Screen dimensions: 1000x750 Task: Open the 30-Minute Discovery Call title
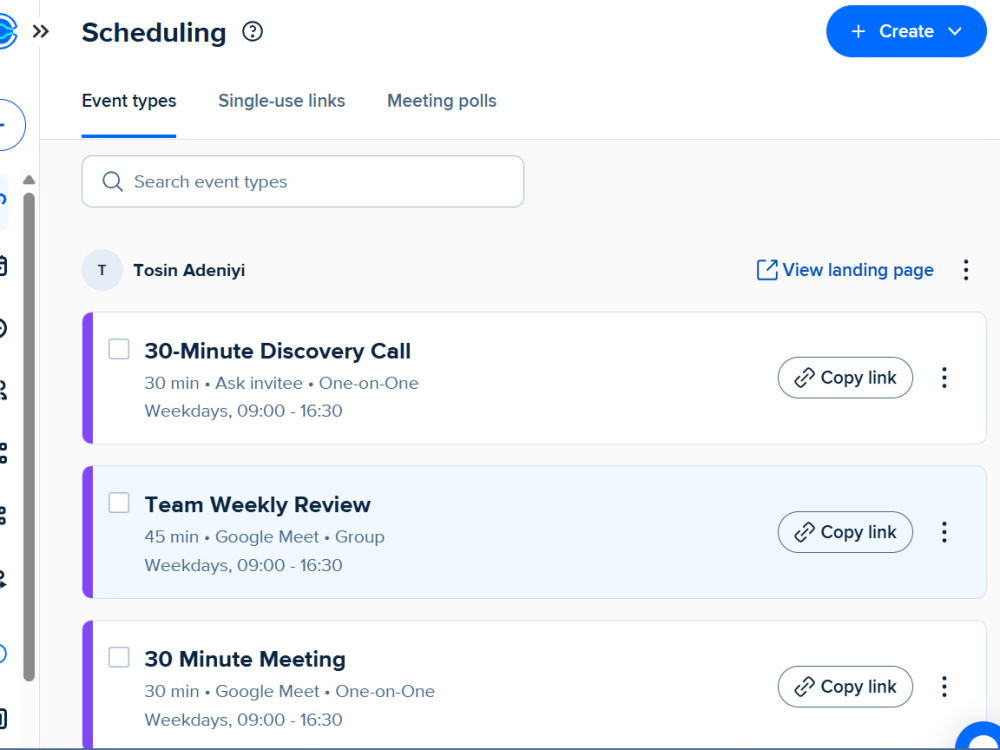[277, 351]
